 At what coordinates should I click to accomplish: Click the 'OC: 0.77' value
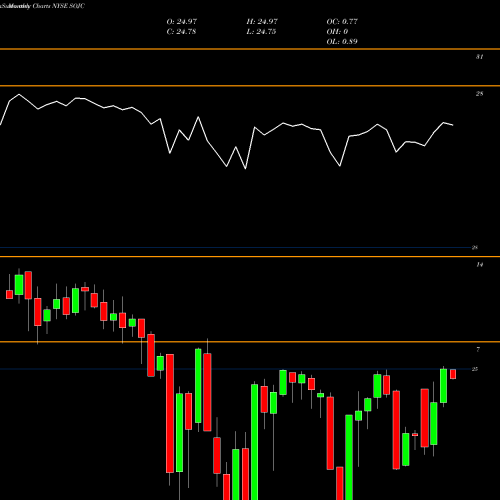pos(342,21)
